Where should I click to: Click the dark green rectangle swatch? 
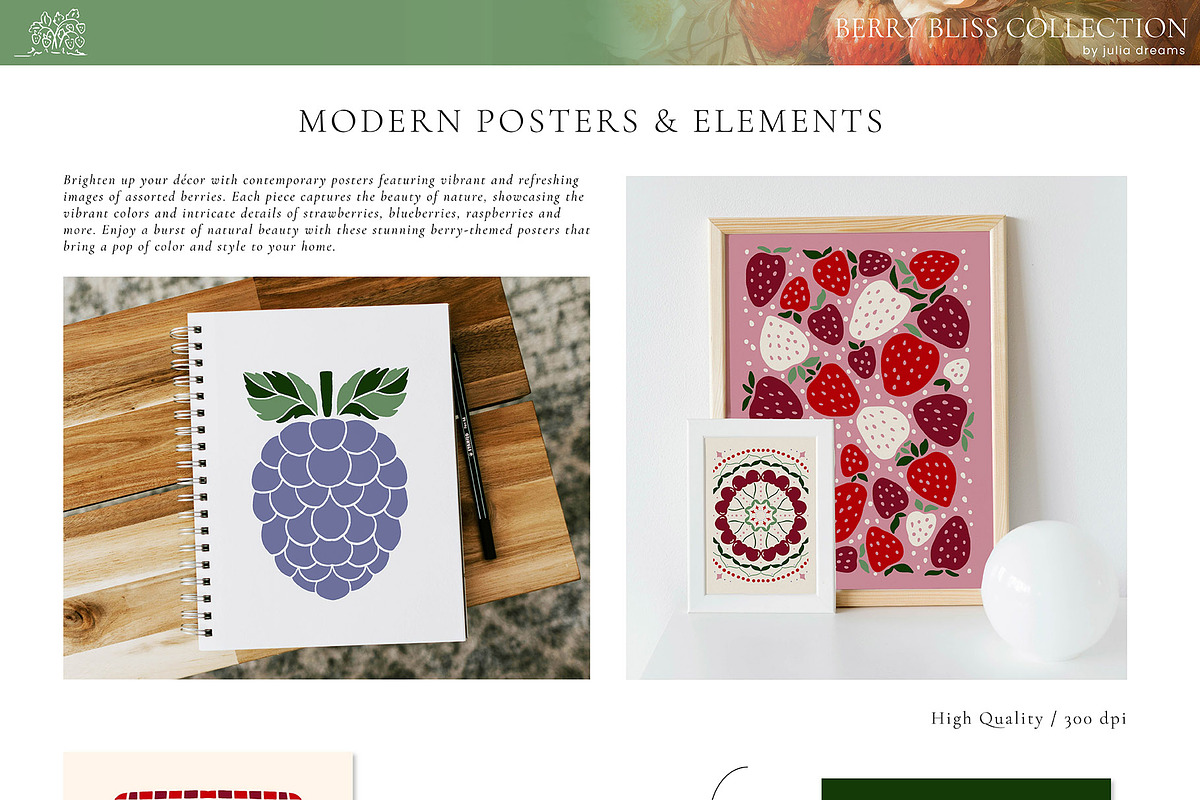pos(966,789)
